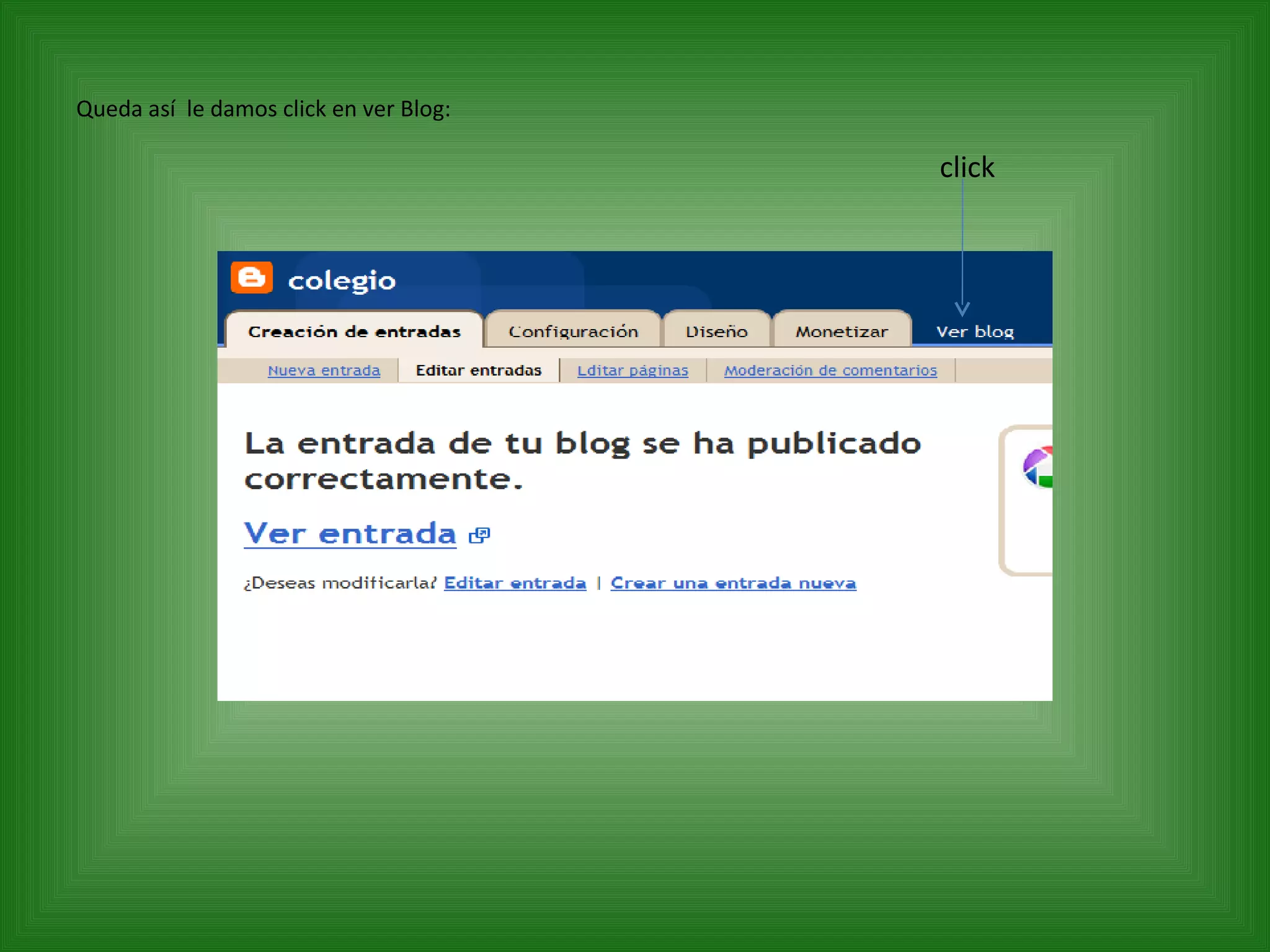
Task: Click the Editar entrada link
Action: [515, 583]
